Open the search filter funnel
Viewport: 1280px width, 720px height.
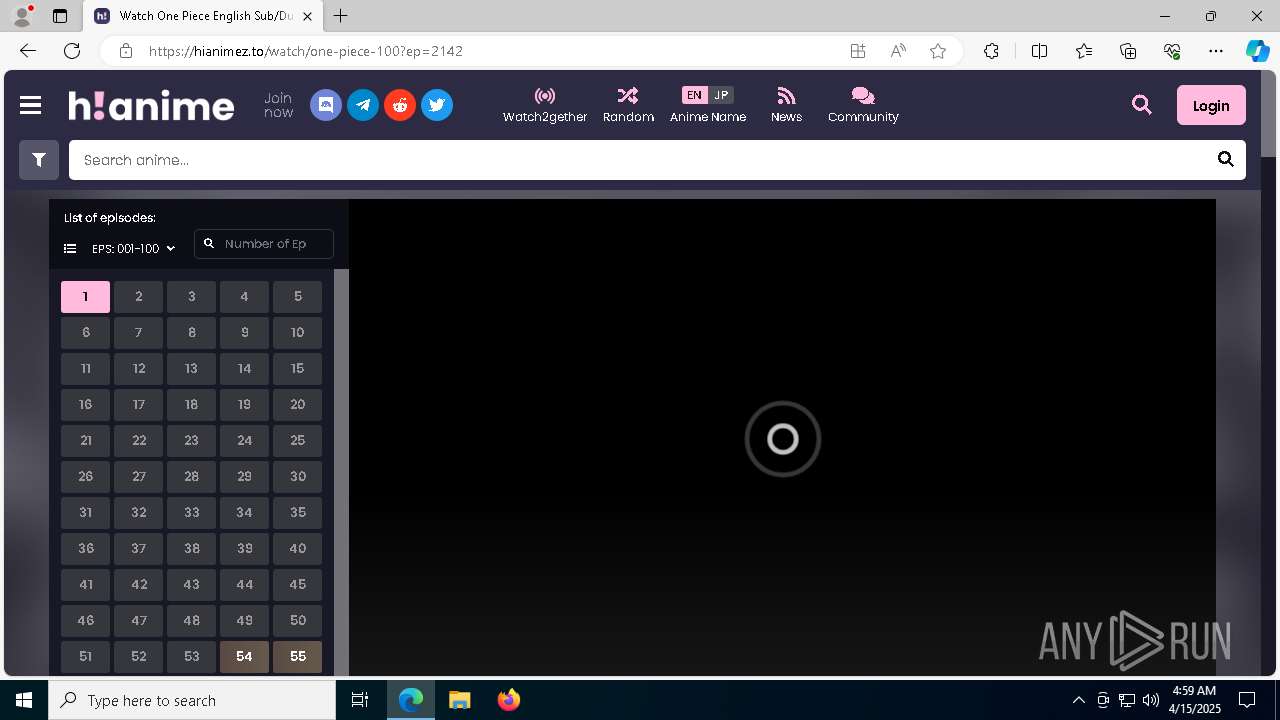click(39, 160)
